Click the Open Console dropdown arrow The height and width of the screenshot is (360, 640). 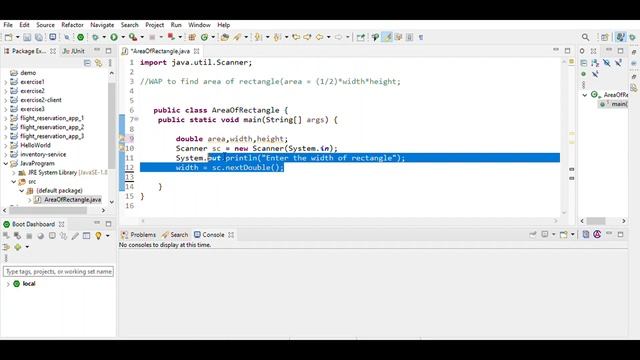[x=572, y=234]
